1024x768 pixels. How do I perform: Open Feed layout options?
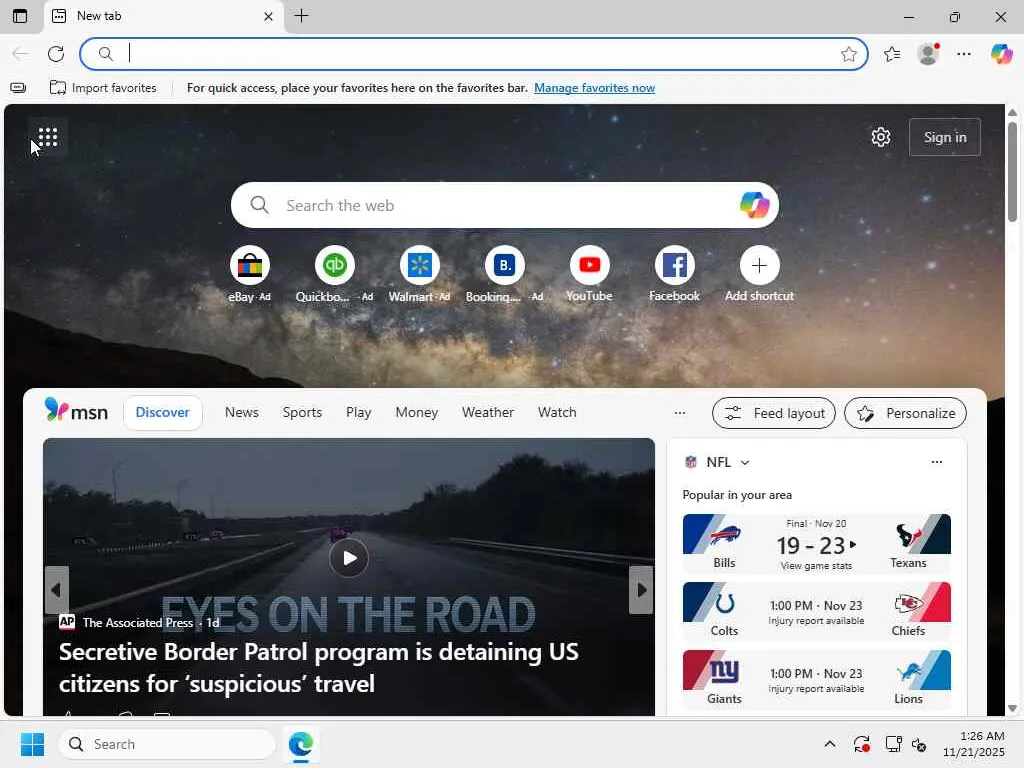click(x=774, y=413)
